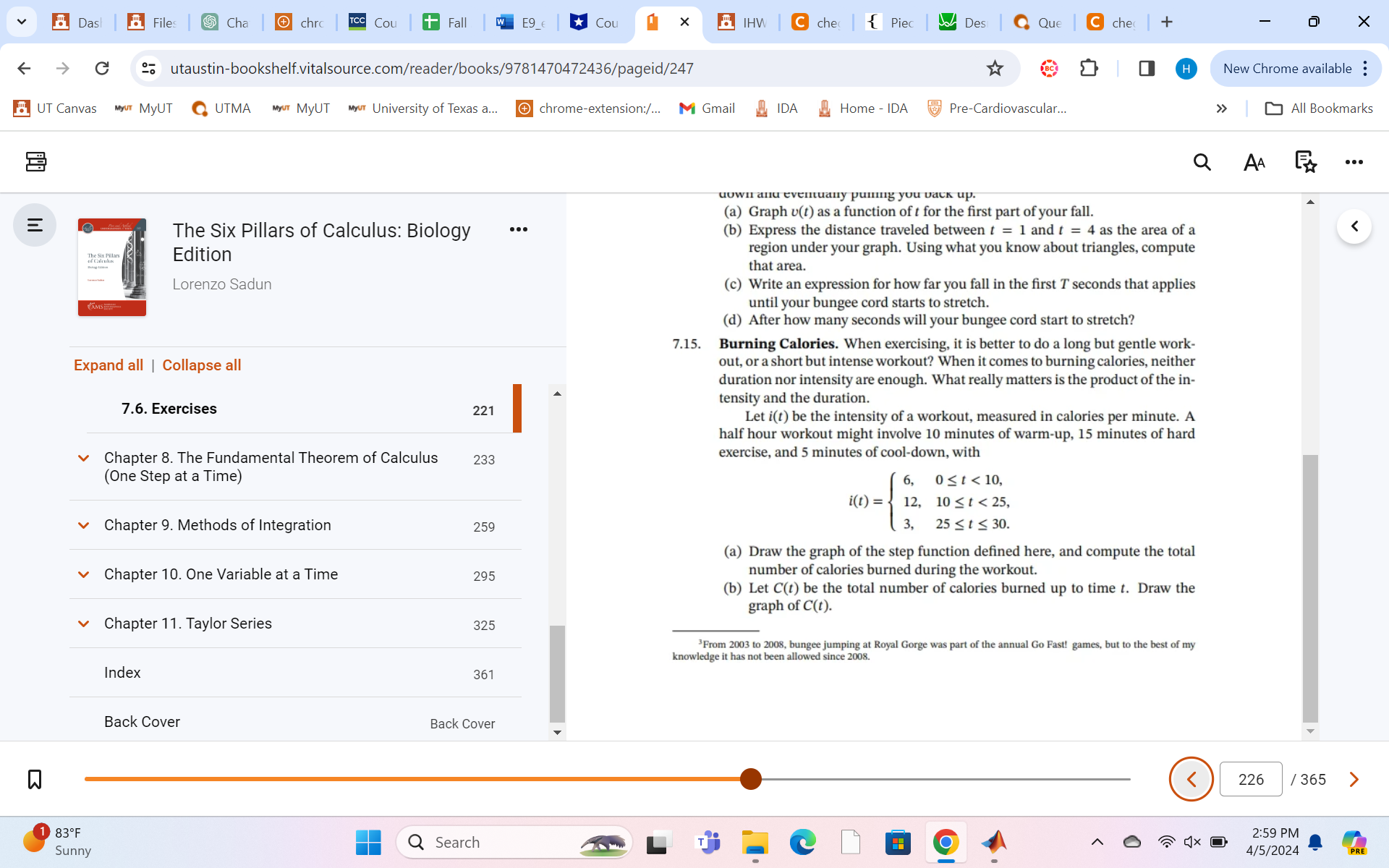Go to the previous page circled arrow
Image resolution: width=1389 pixels, height=868 pixels.
1191,779
